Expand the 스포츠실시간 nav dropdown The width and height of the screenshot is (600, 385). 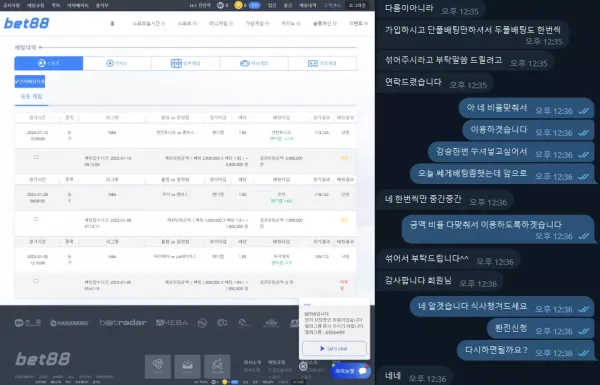[x=149, y=23]
